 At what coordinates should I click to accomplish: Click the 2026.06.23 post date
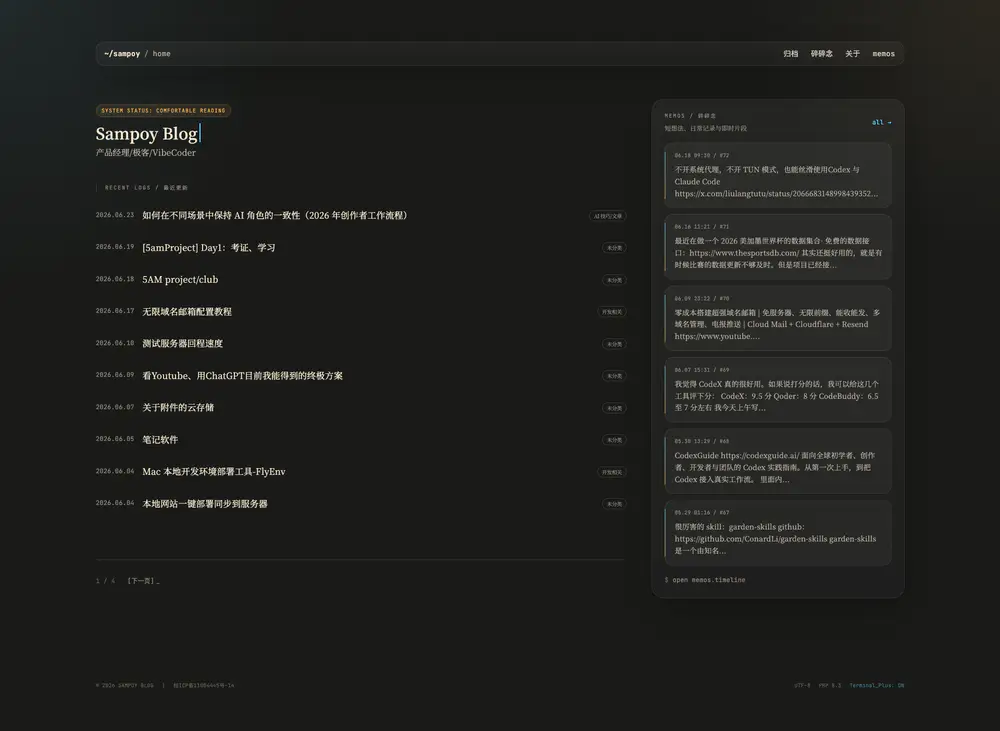[115, 215]
